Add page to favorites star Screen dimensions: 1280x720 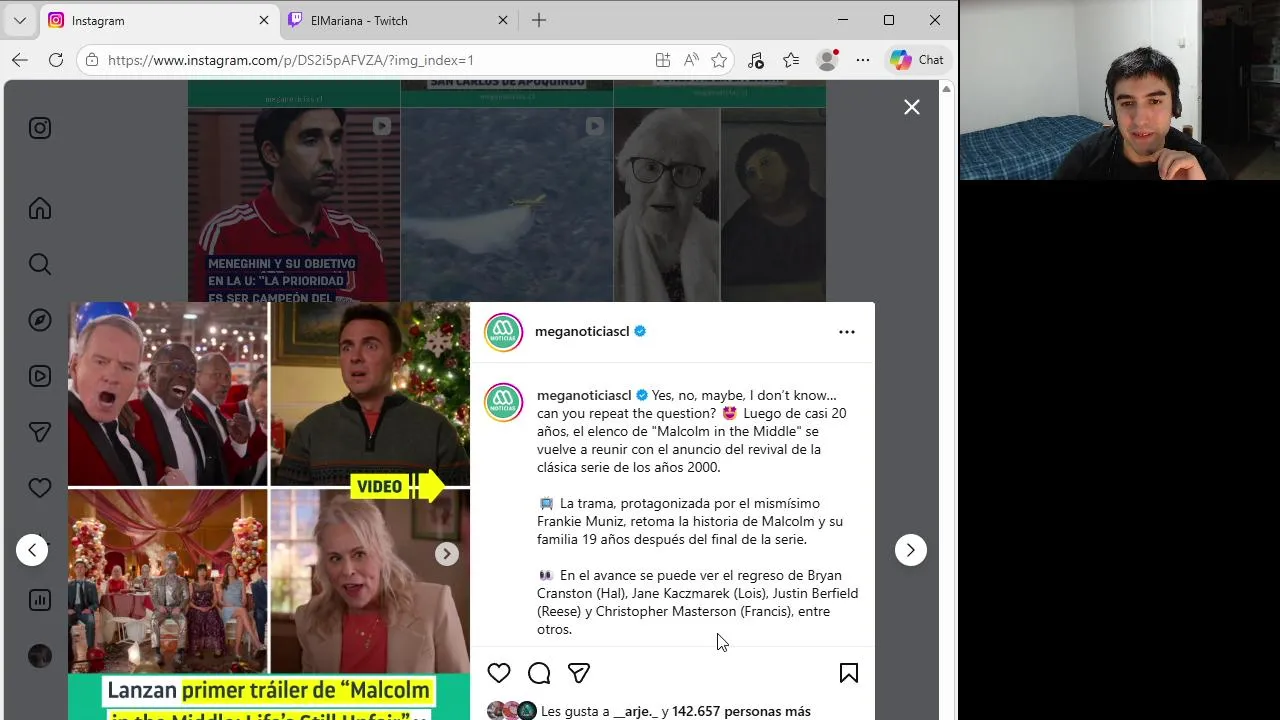719,60
